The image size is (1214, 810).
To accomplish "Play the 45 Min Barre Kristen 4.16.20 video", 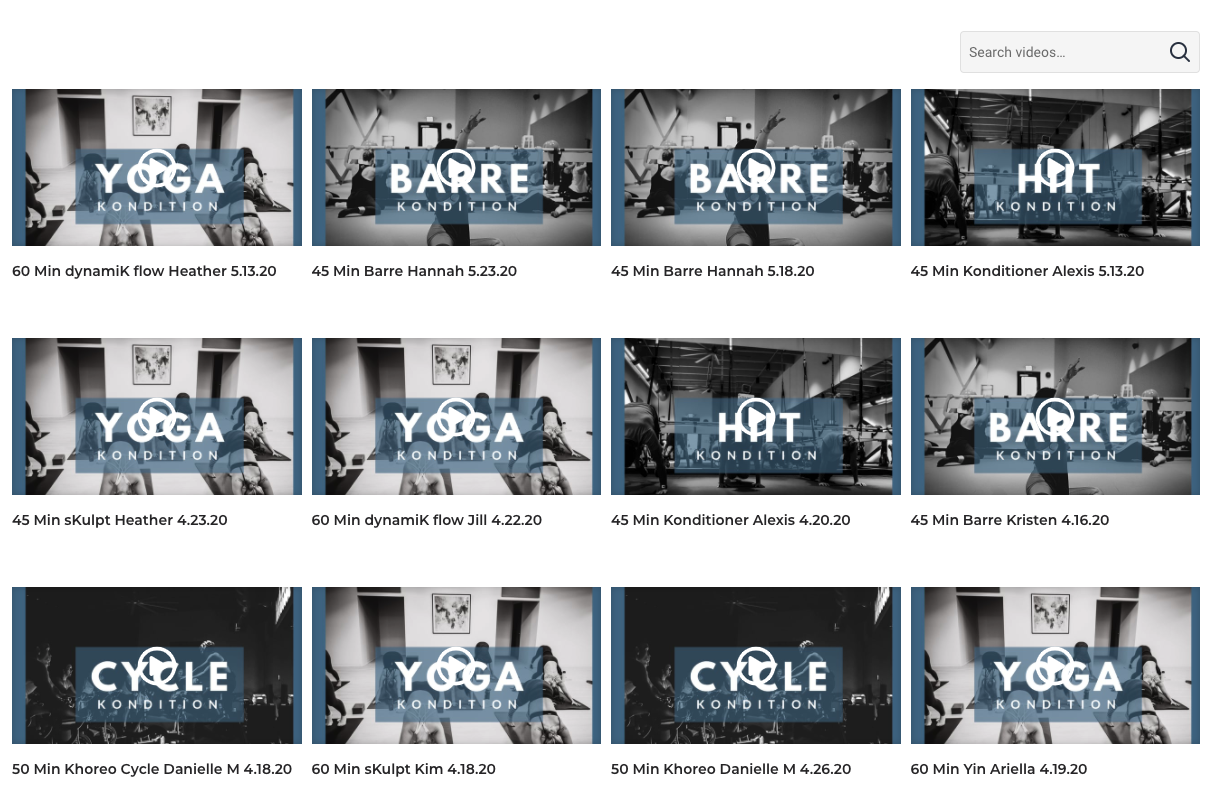I will 1055,416.
